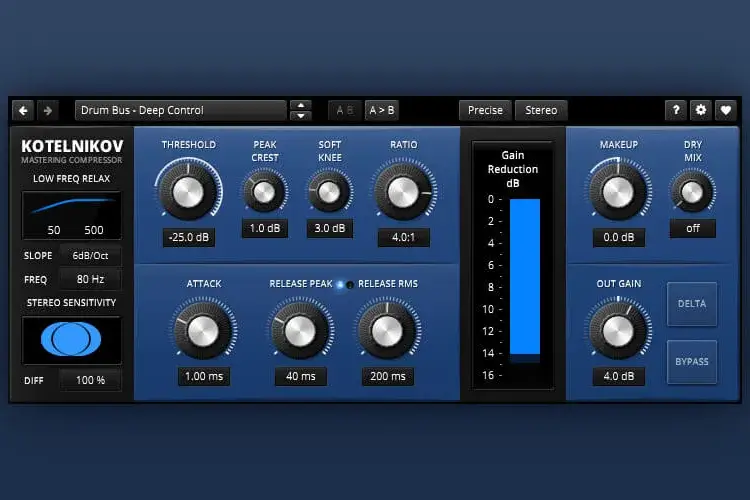Image resolution: width=750 pixels, height=500 pixels.
Task: Click the 80 Hz frequency field
Action: (x=90, y=280)
